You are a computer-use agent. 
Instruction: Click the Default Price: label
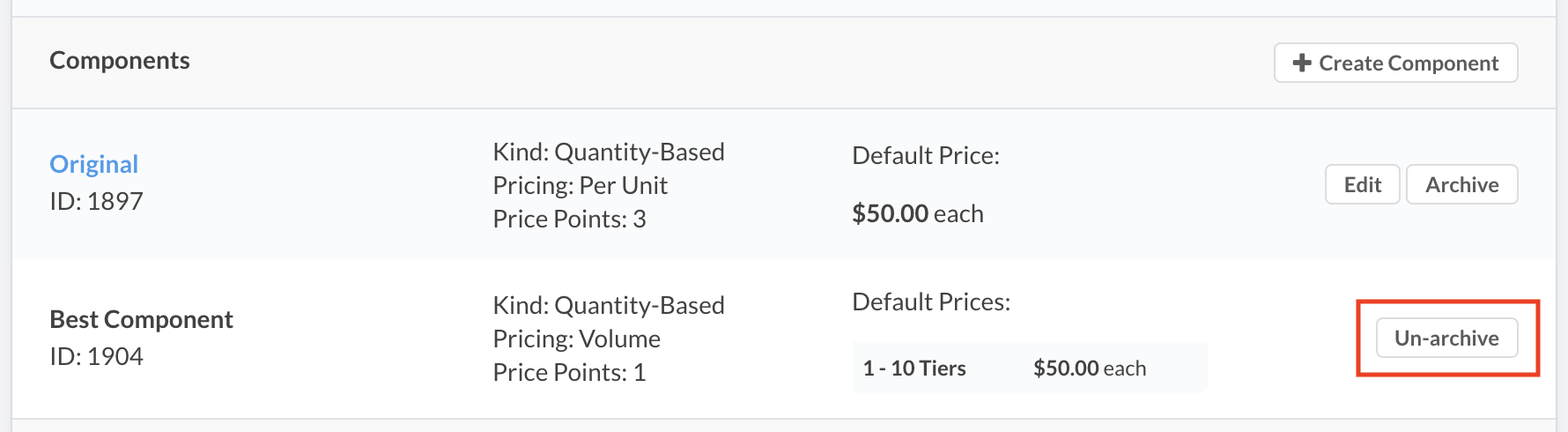(x=926, y=156)
